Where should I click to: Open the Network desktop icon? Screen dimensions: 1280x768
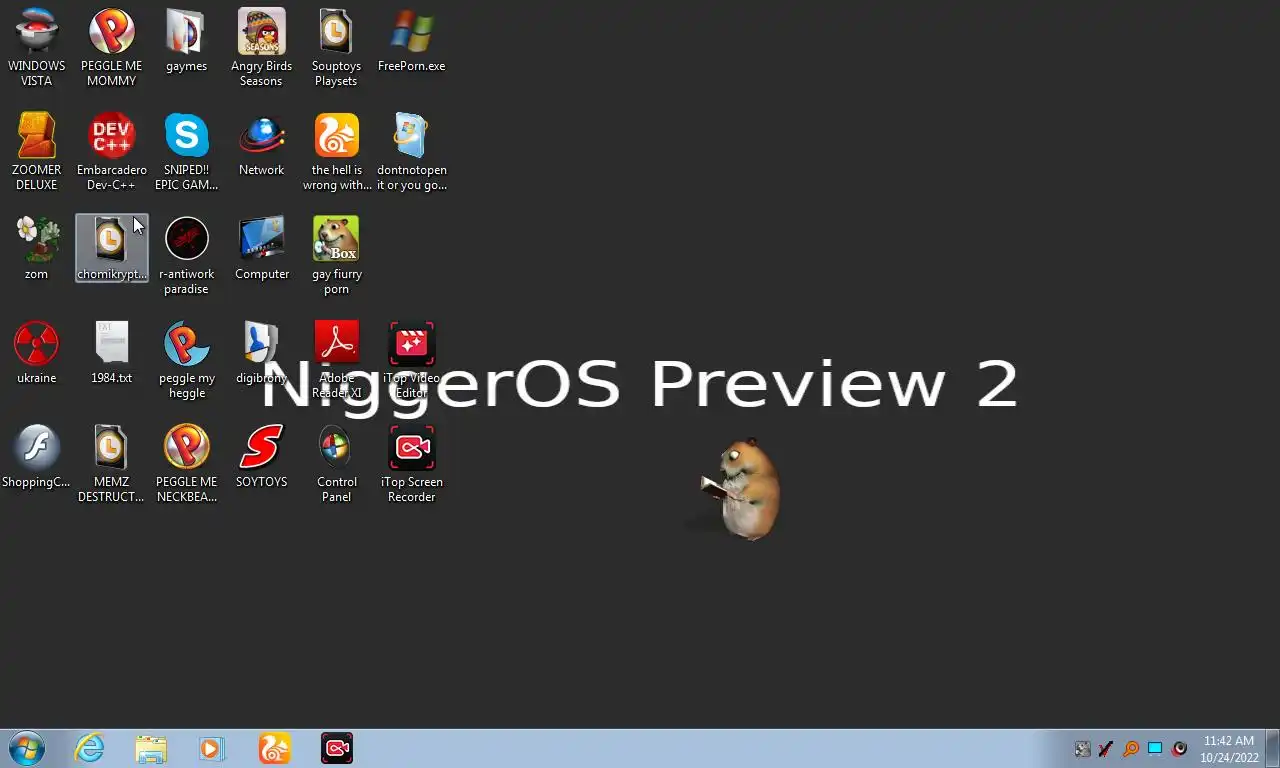pos(261,145)
